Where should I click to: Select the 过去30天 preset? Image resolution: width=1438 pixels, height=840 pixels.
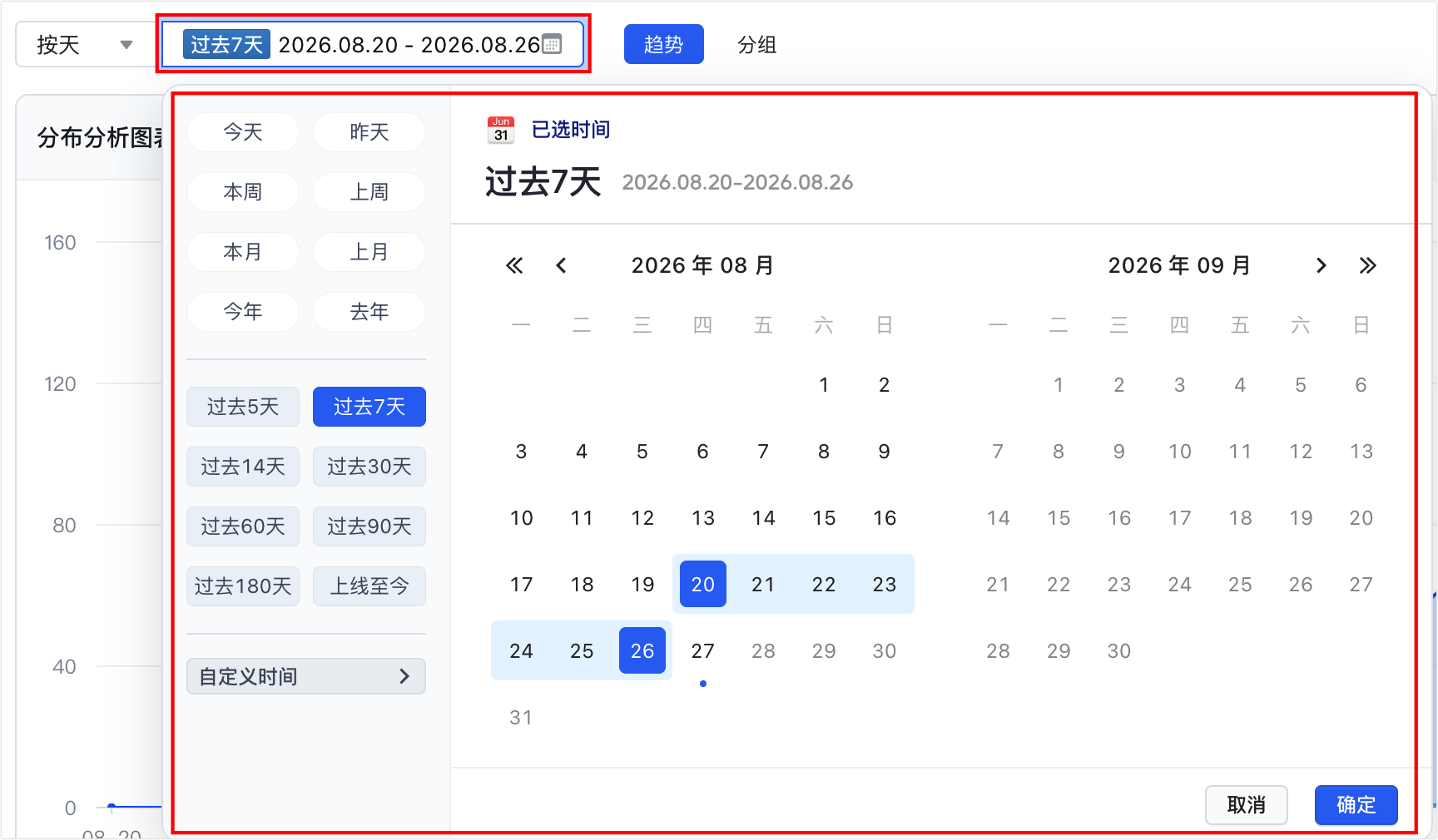tap(369, 467)
